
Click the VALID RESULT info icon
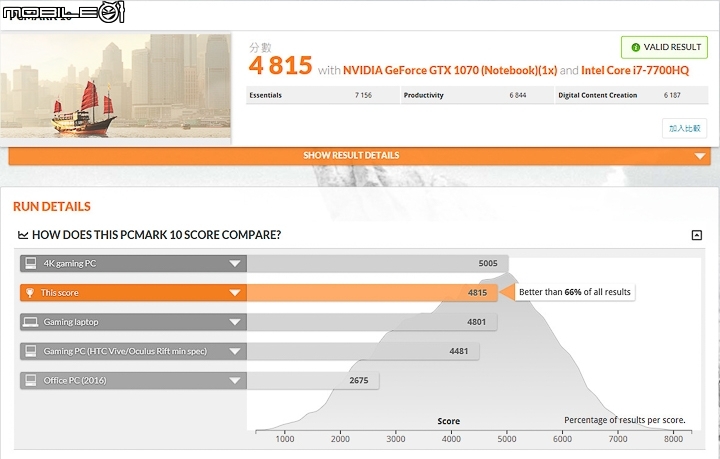click(636, 47)
